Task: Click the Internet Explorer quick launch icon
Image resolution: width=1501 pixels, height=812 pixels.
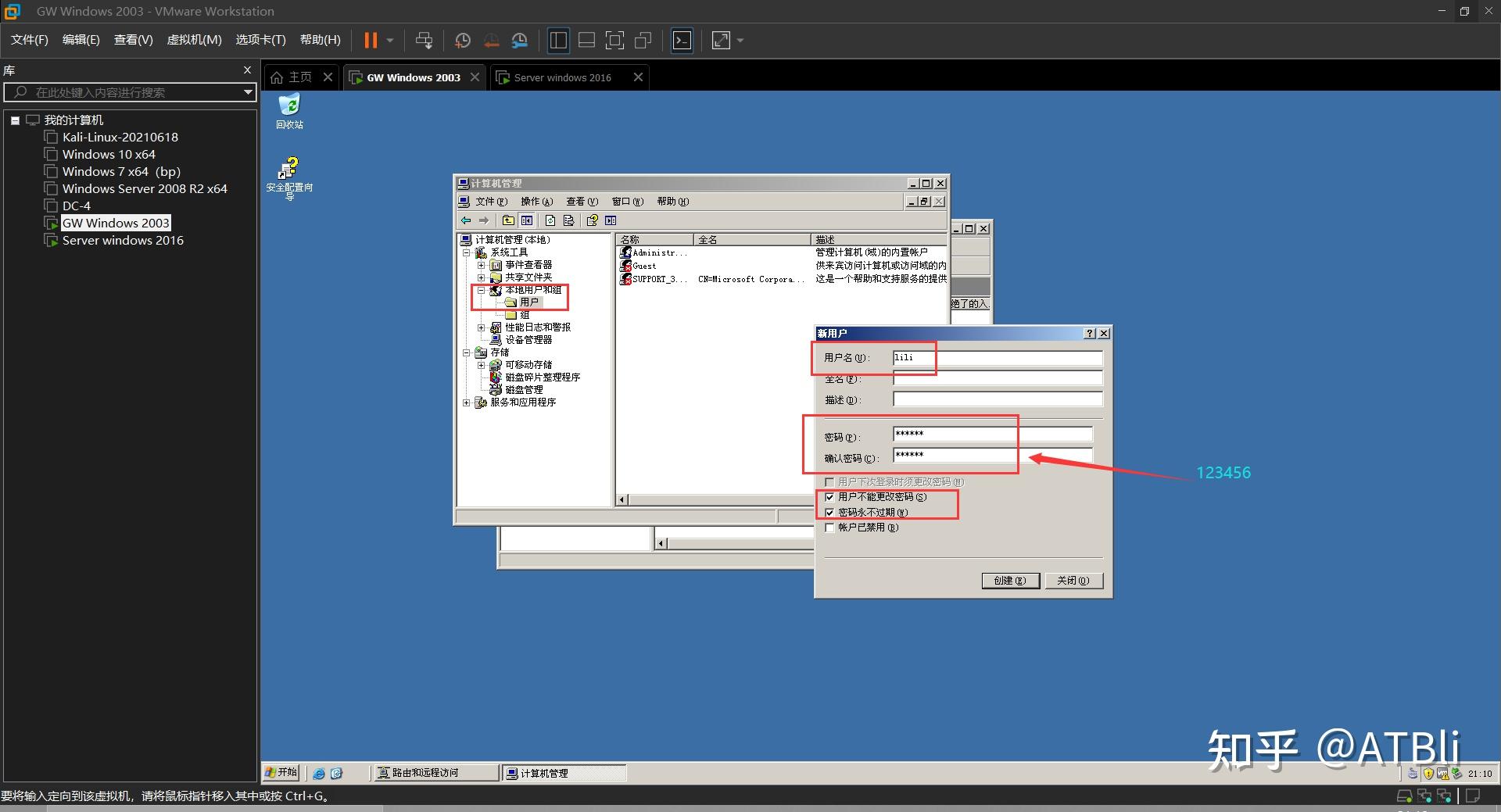Action: point(319,773)
